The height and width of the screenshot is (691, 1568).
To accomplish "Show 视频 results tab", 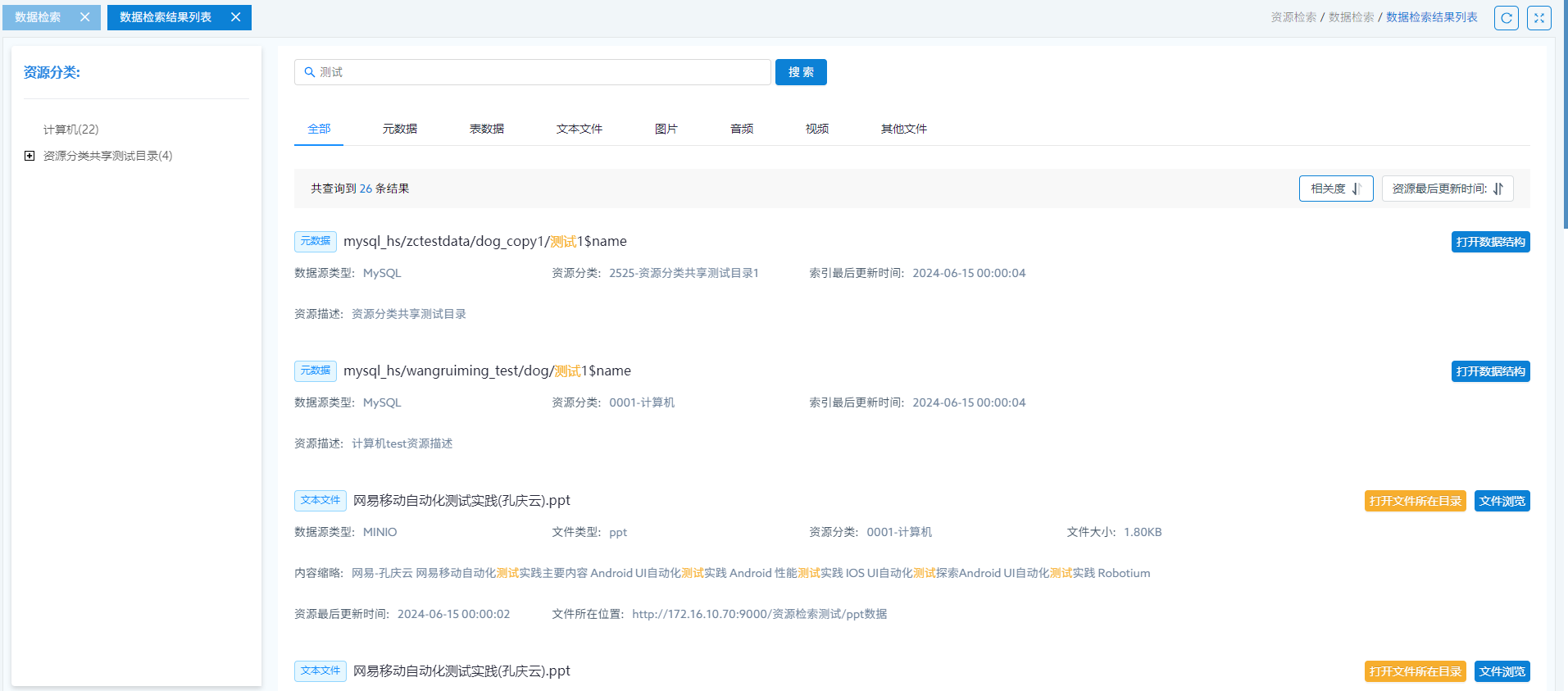I will pyautogui.click(x=817, y=129).
